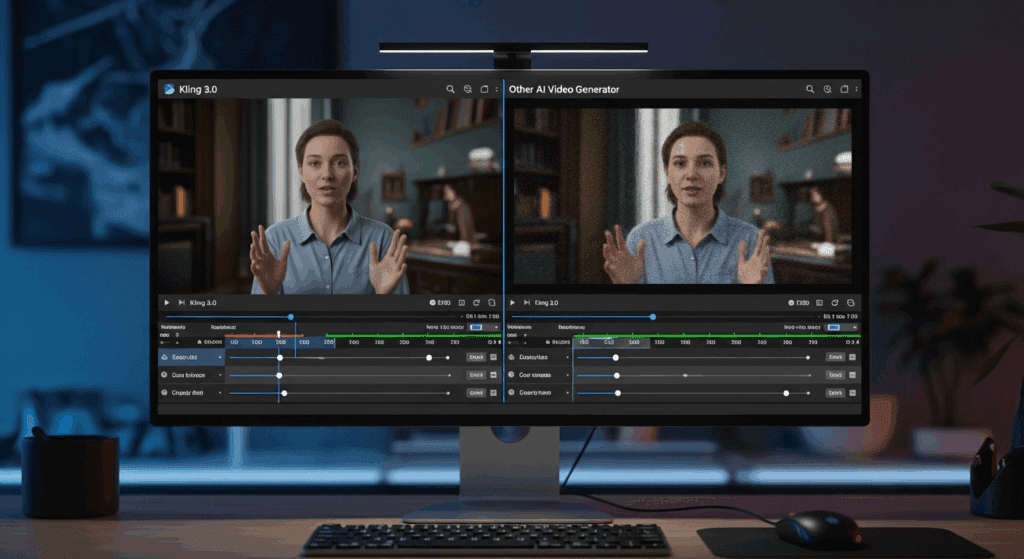The image size is (1024, 559).
Task: Click the layout grid icon in Kling 3.0 playback bar
Action: tap(462, 303)
